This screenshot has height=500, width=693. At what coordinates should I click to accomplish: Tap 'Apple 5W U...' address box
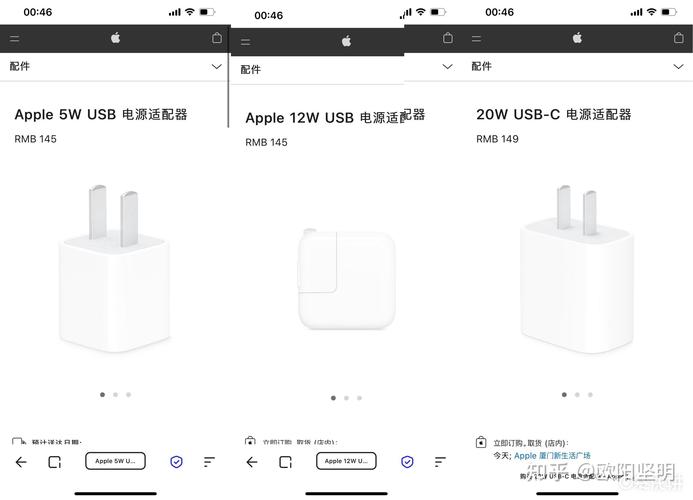coord(115,461)
